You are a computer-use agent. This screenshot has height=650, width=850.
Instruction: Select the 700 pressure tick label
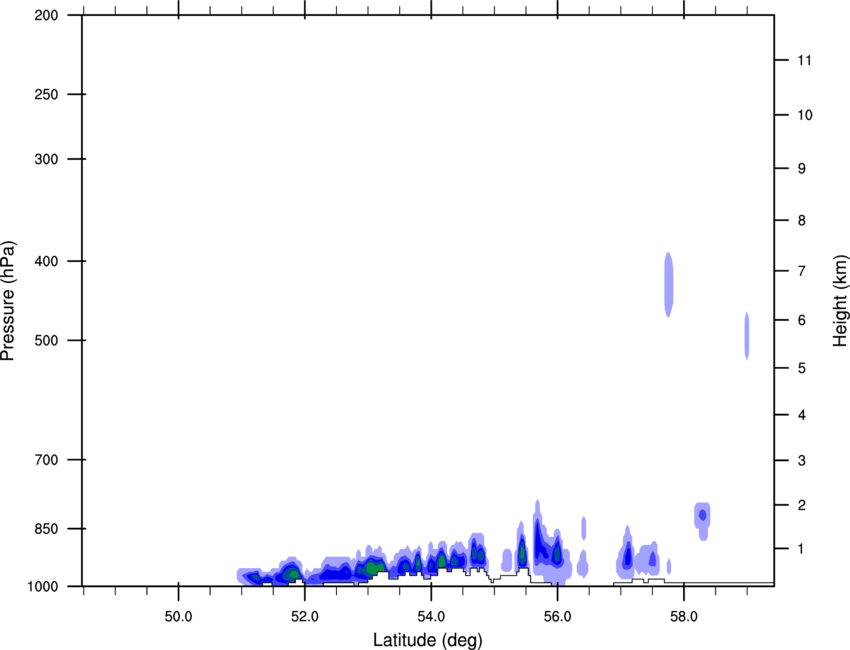[x=46, y=460]
